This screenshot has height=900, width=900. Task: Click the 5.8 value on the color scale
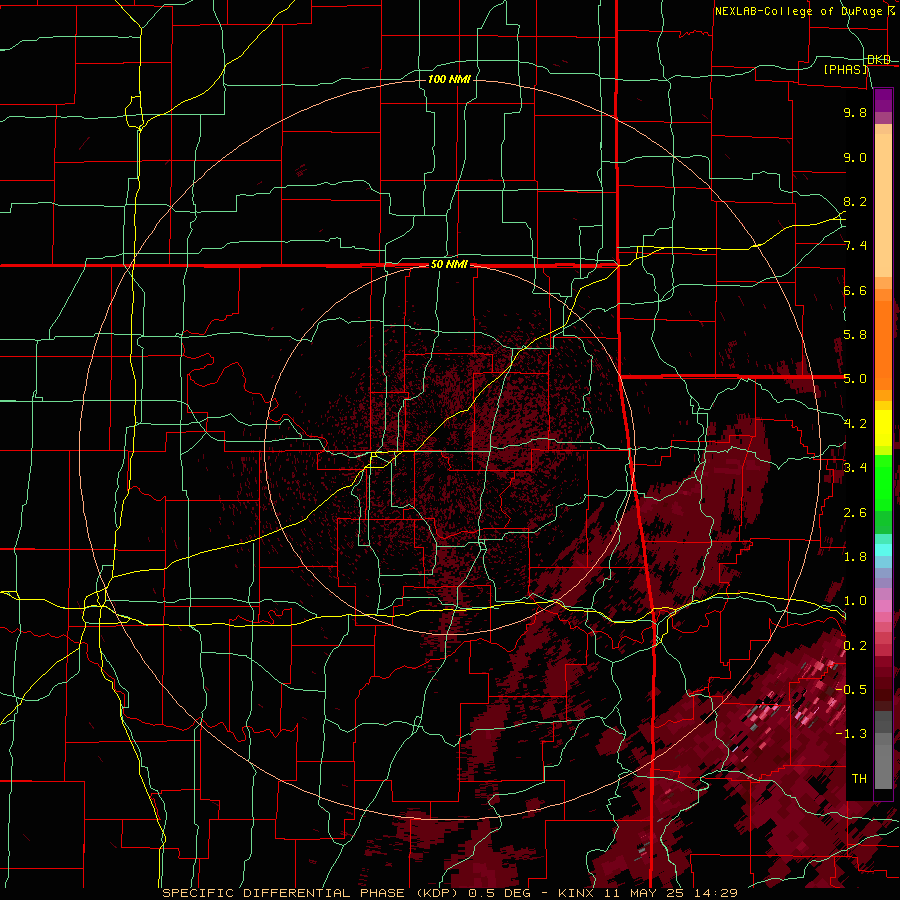coord(855,335)
